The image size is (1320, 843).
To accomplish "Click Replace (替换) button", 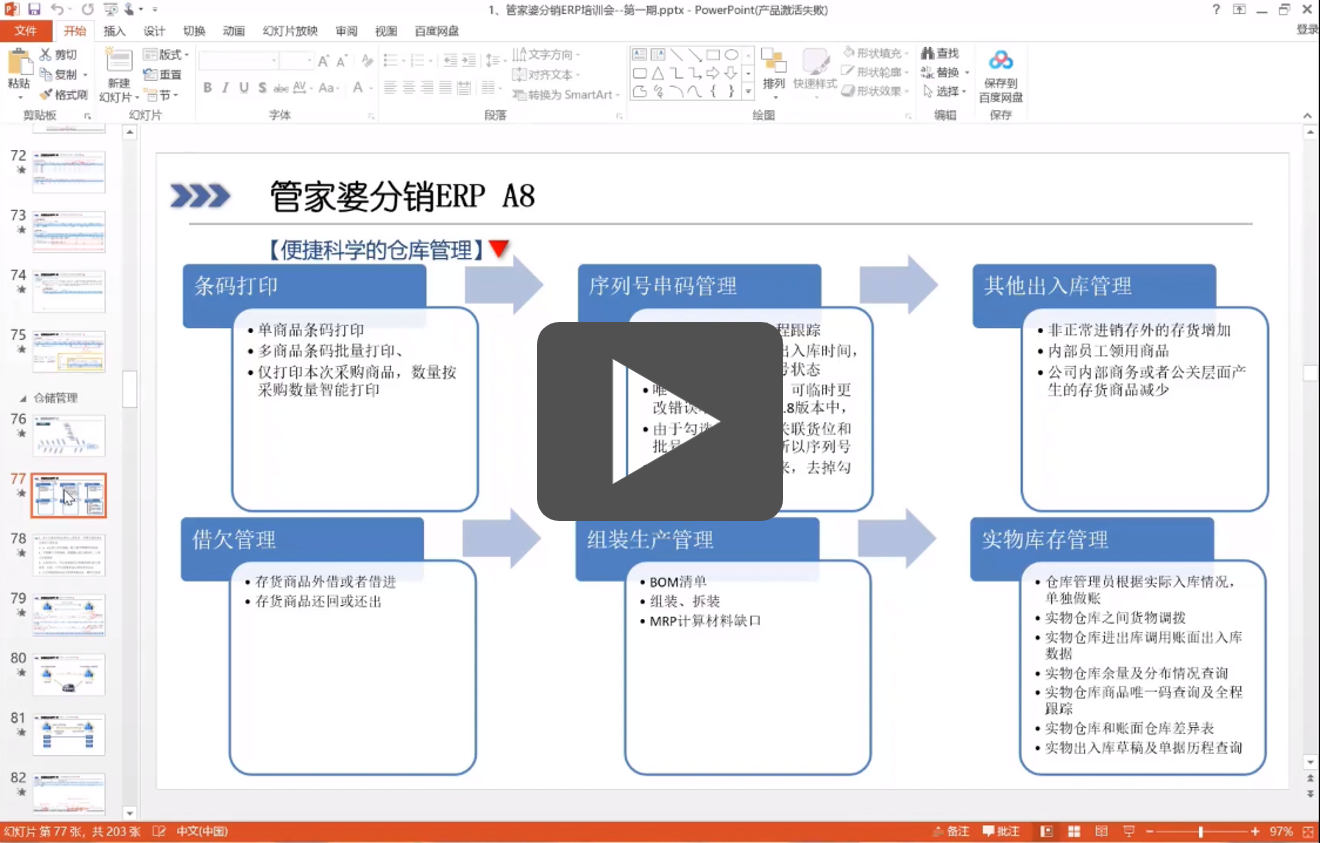I will [945, 72].
